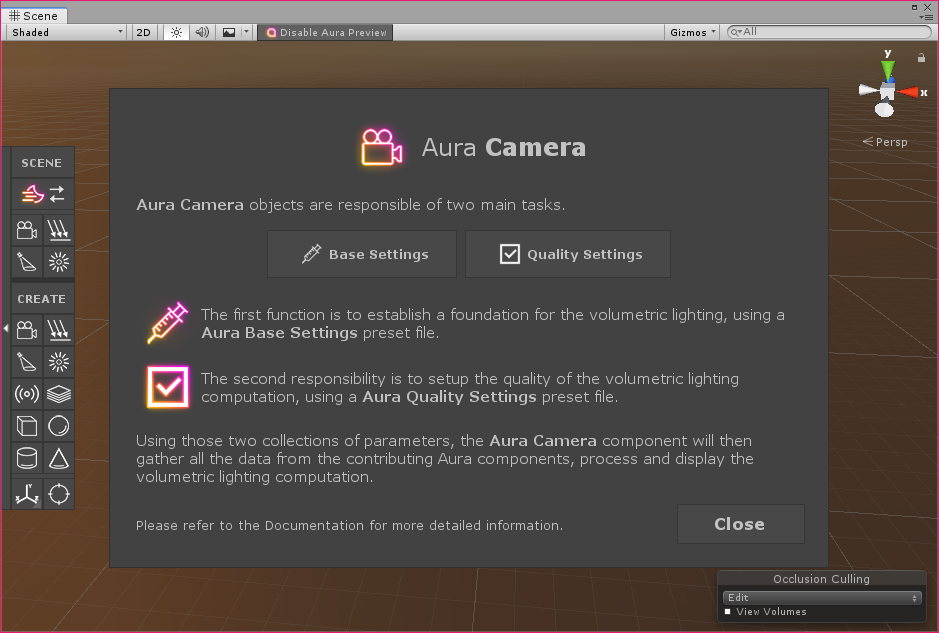Click the Occlusion Culling panel title

click(822, 579)
